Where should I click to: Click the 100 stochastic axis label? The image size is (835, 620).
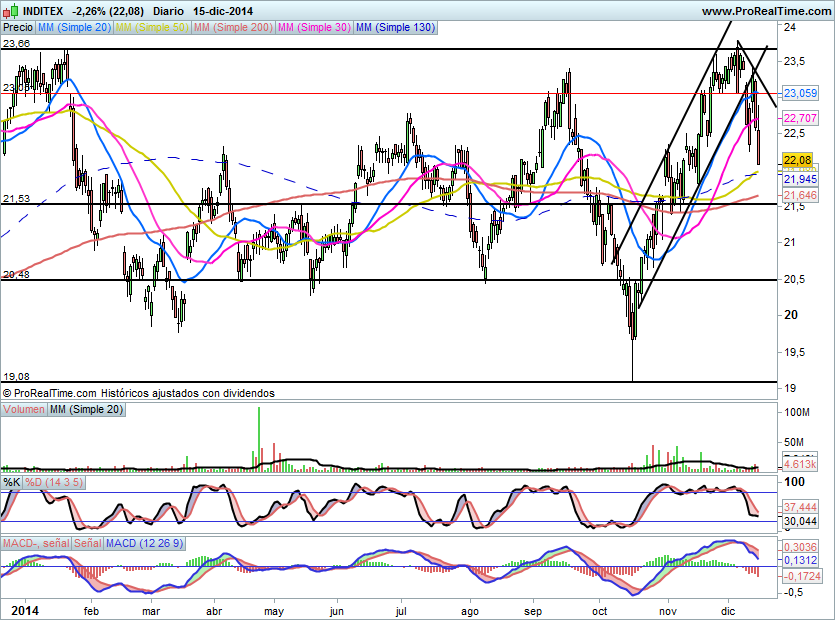(x=795, y=482)
